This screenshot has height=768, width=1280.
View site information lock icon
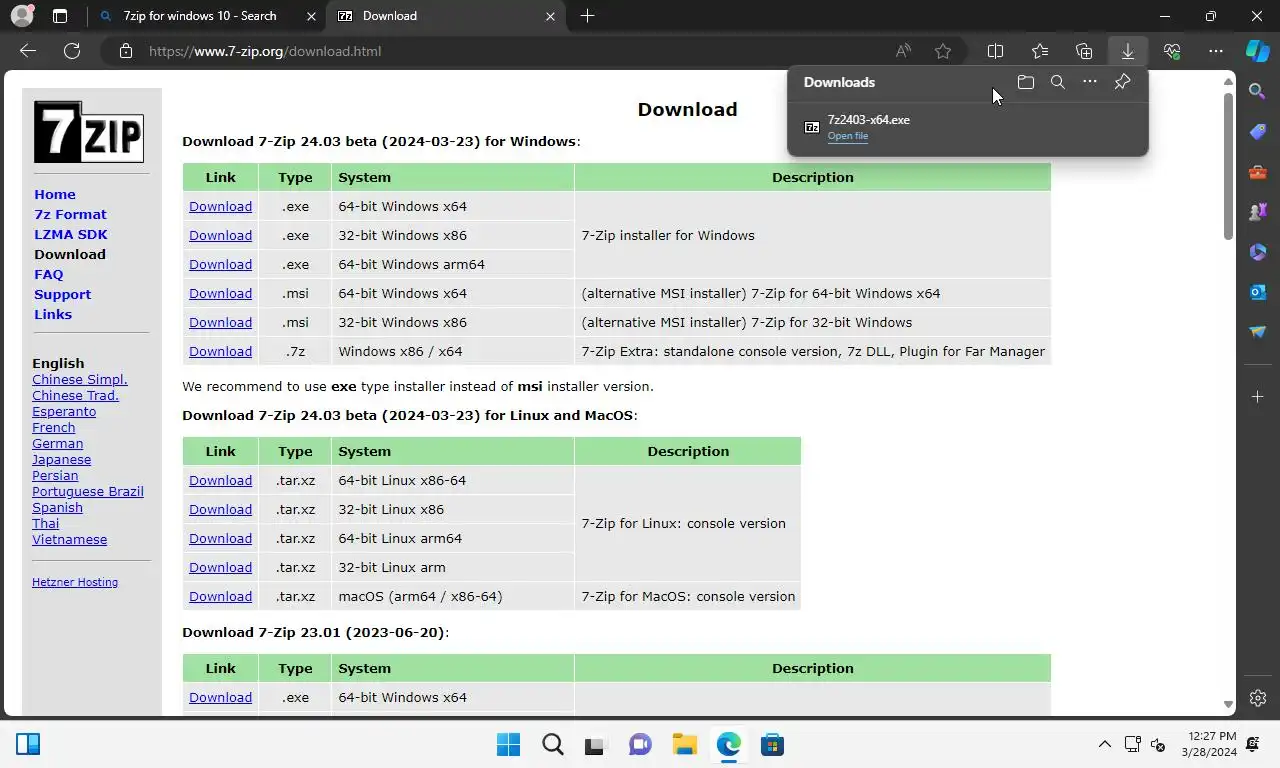click(125, 51)
